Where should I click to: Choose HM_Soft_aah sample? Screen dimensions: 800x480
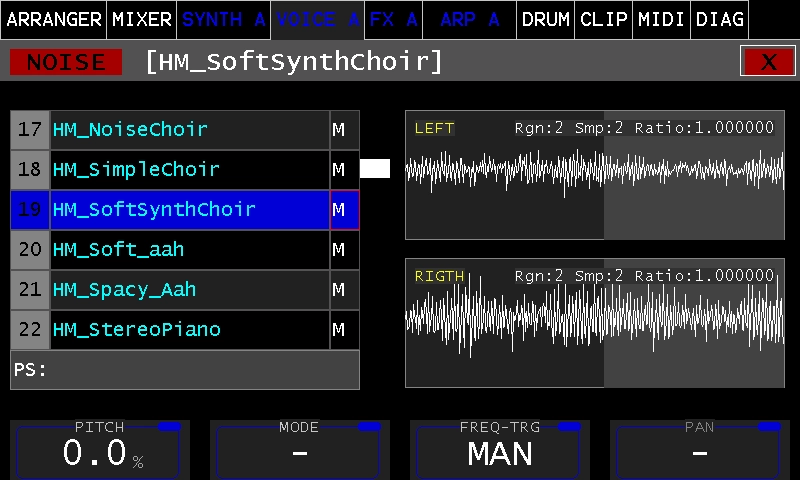pyautogui.click(x=190, y=249)
